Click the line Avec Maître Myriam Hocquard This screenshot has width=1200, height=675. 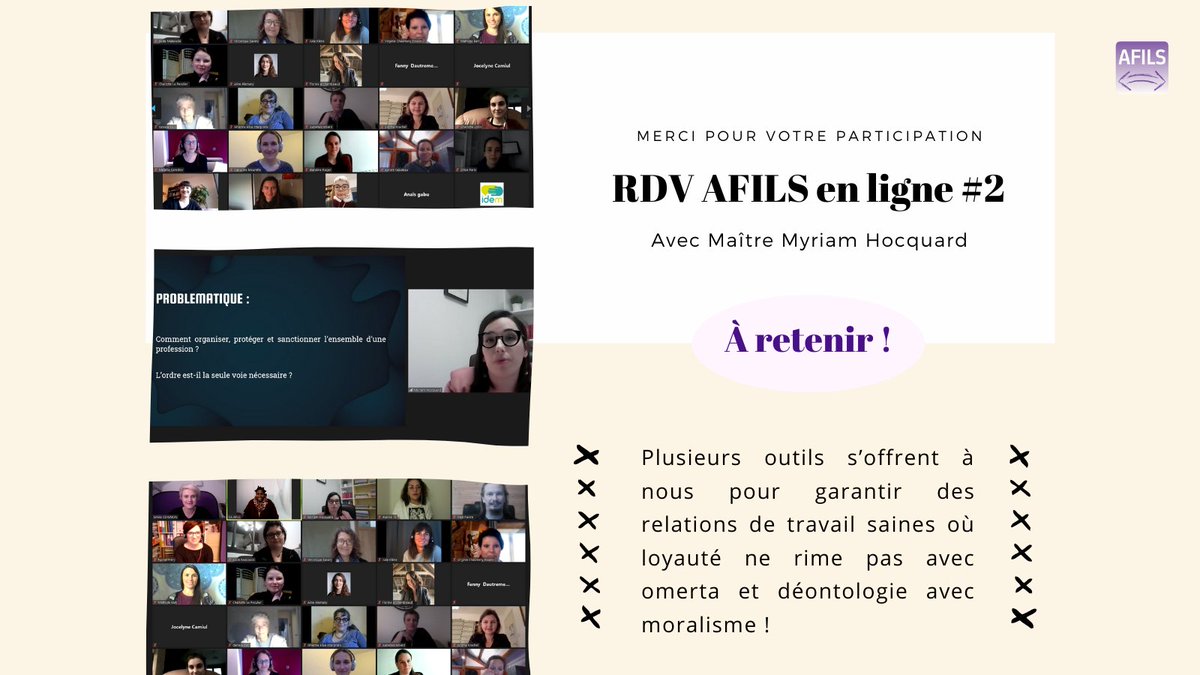pos(809,241)
